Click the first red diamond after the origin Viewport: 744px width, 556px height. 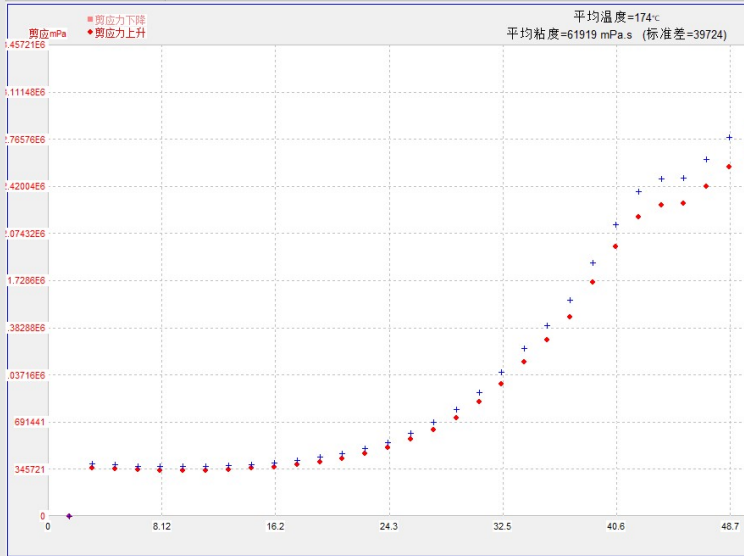pos(92,468)
